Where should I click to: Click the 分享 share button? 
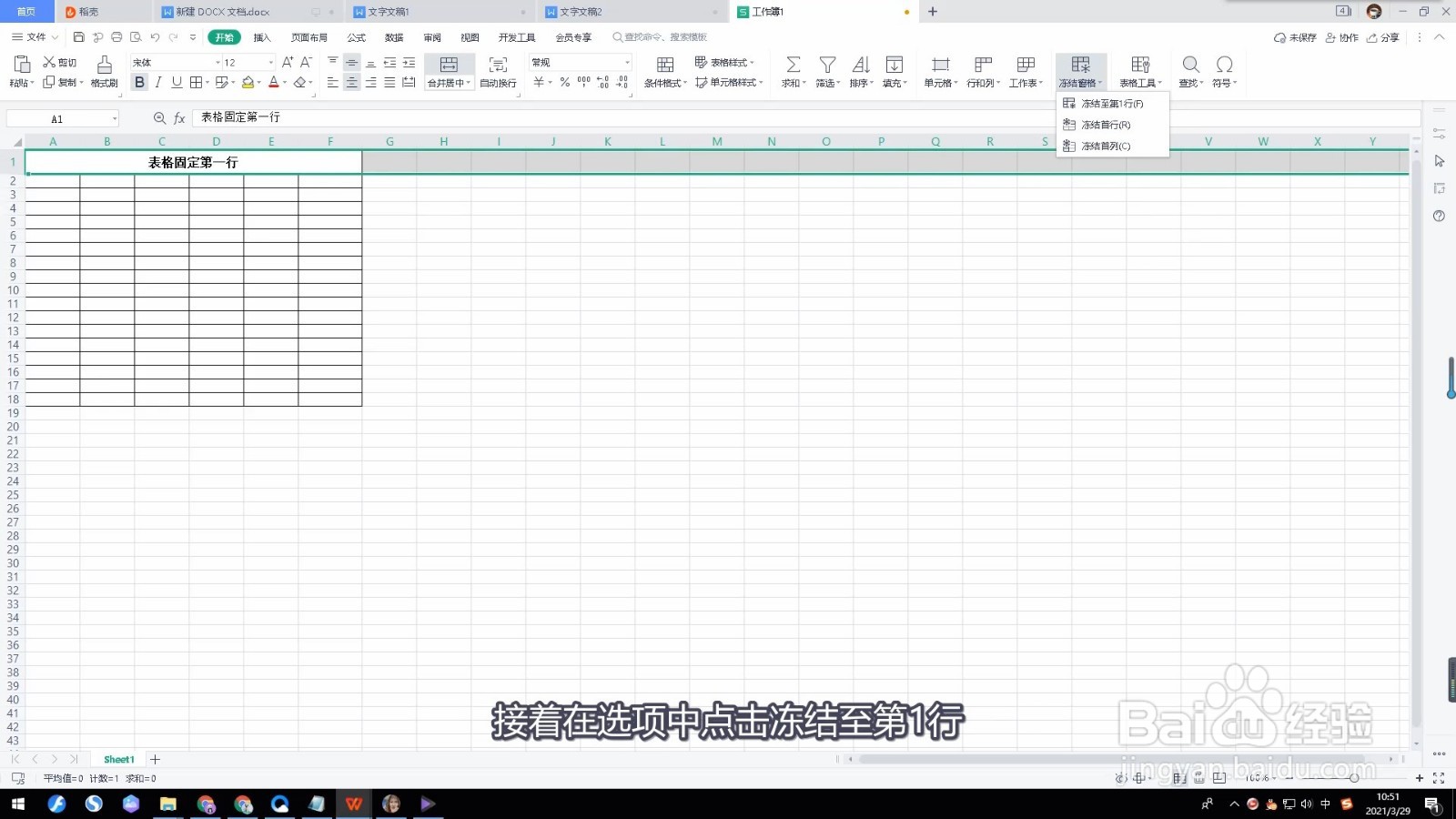1389,37
